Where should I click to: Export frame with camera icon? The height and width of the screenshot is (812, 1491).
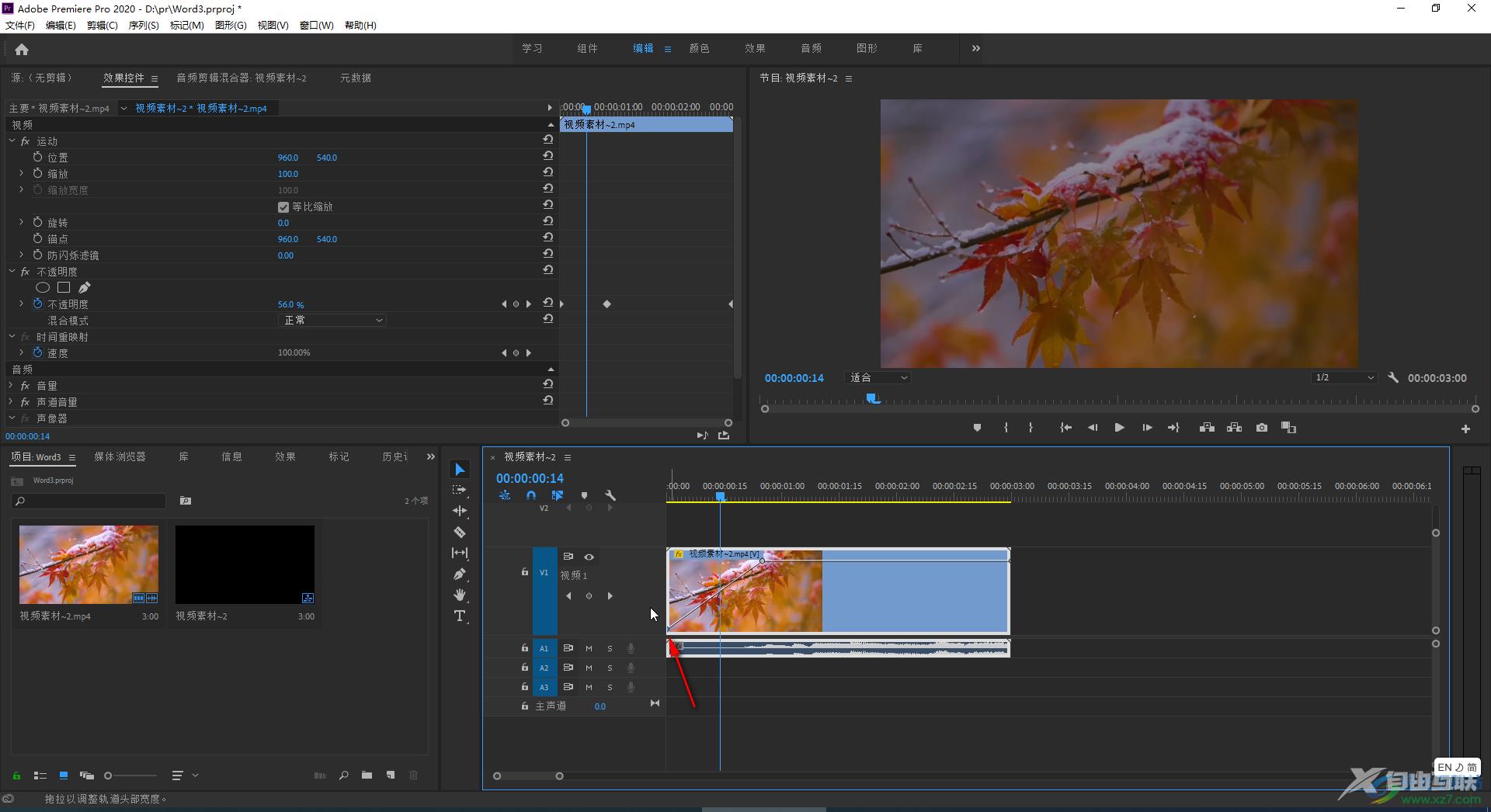(1261, 428)
